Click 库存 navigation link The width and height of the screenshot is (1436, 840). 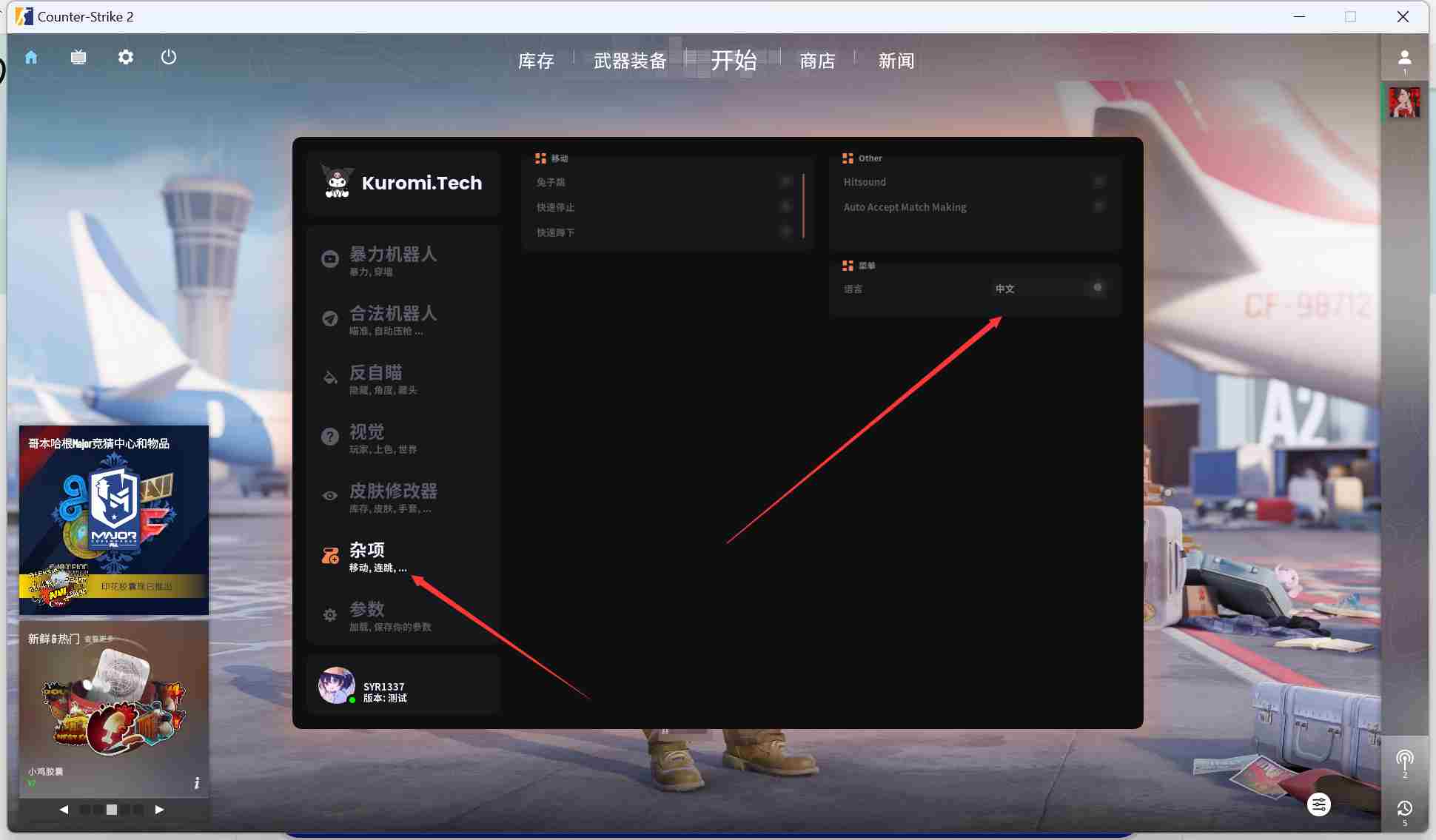pos(538,61)
